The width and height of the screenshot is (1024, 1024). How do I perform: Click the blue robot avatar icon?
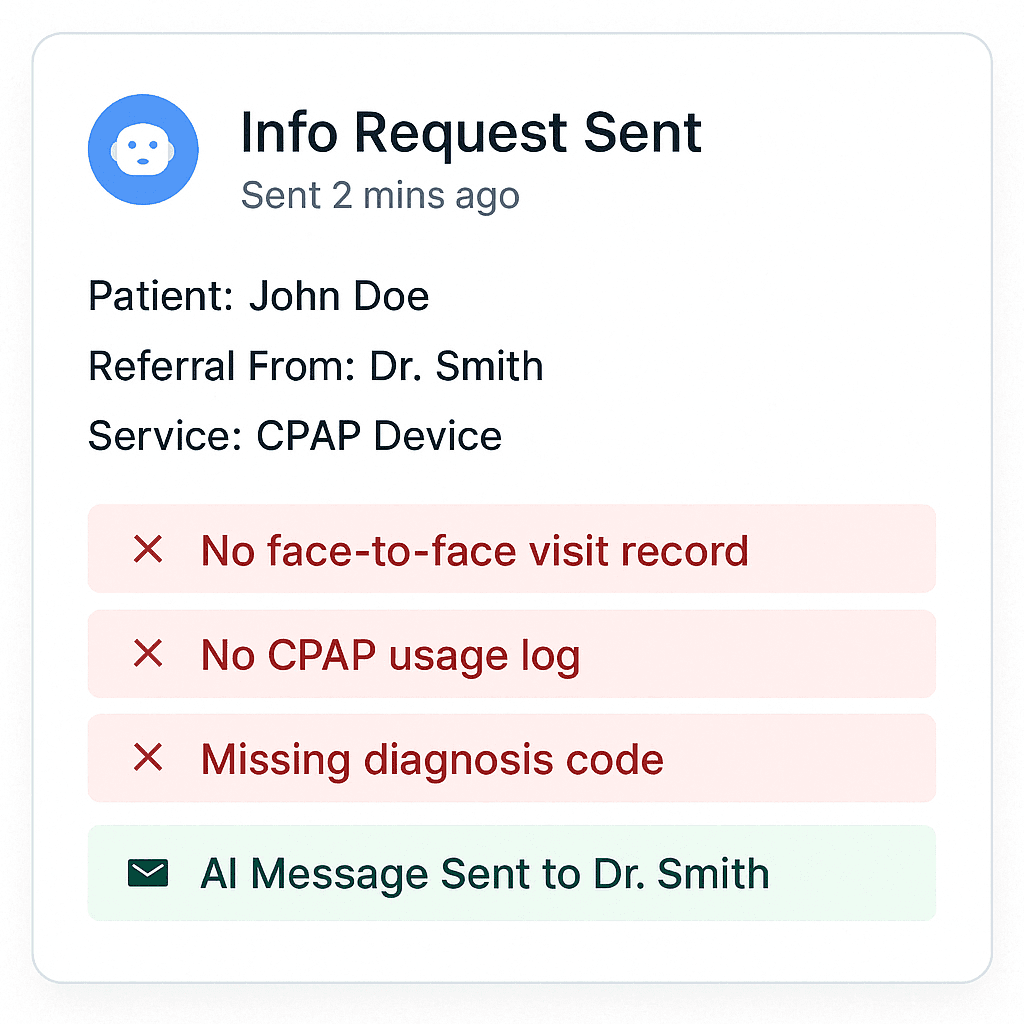coord(143,150)
